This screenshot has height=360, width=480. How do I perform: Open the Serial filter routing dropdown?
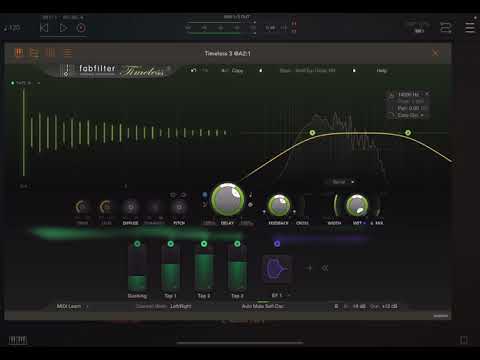342,182
